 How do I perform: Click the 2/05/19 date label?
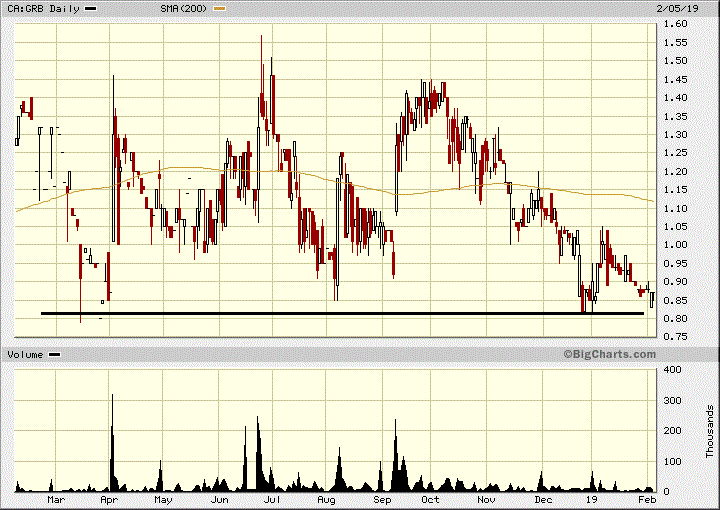pos(677,8)
